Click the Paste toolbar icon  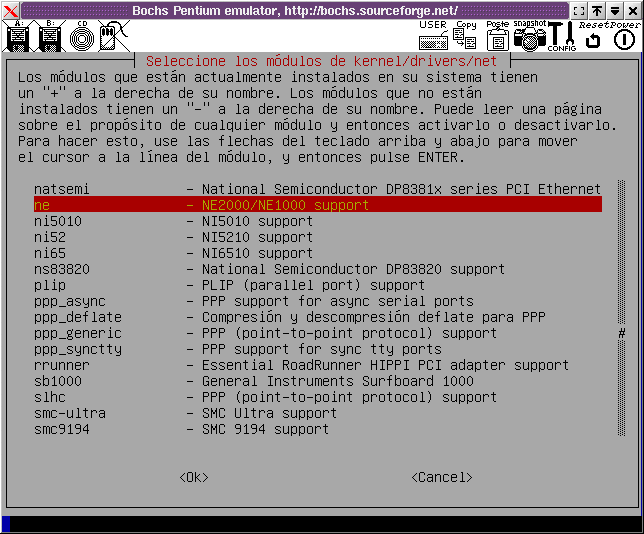tap(497, 37)
